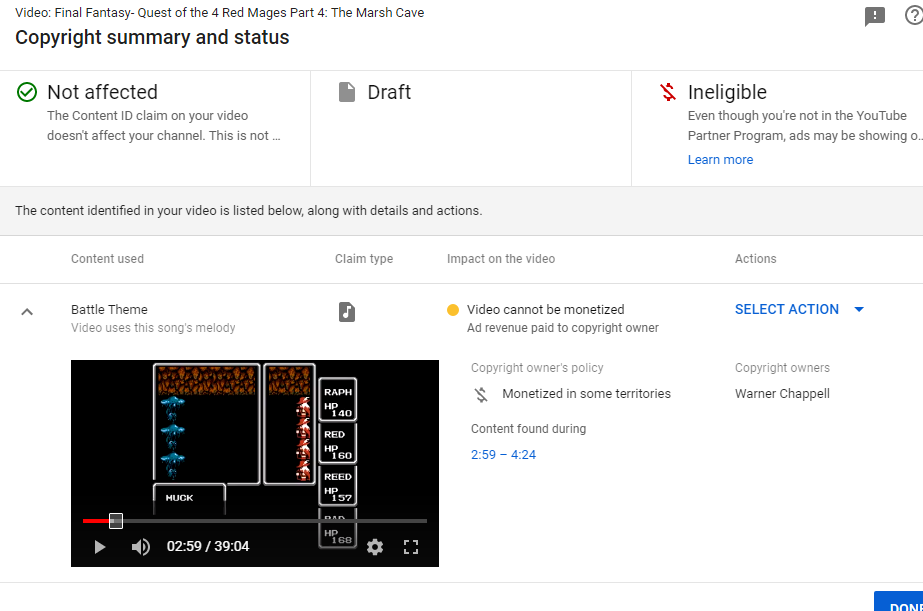This screenshot has height=611, width=923.
Task: Click the Impact on the video header
Action: (x=501, y=259)
